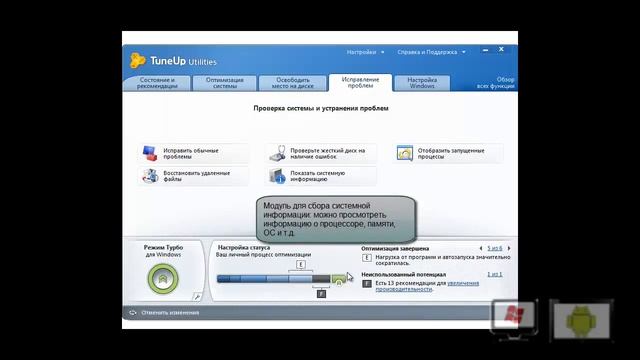Click 'Неиспользованный потенциал' heading
The image size is (640, 360).
click(403, 274)
